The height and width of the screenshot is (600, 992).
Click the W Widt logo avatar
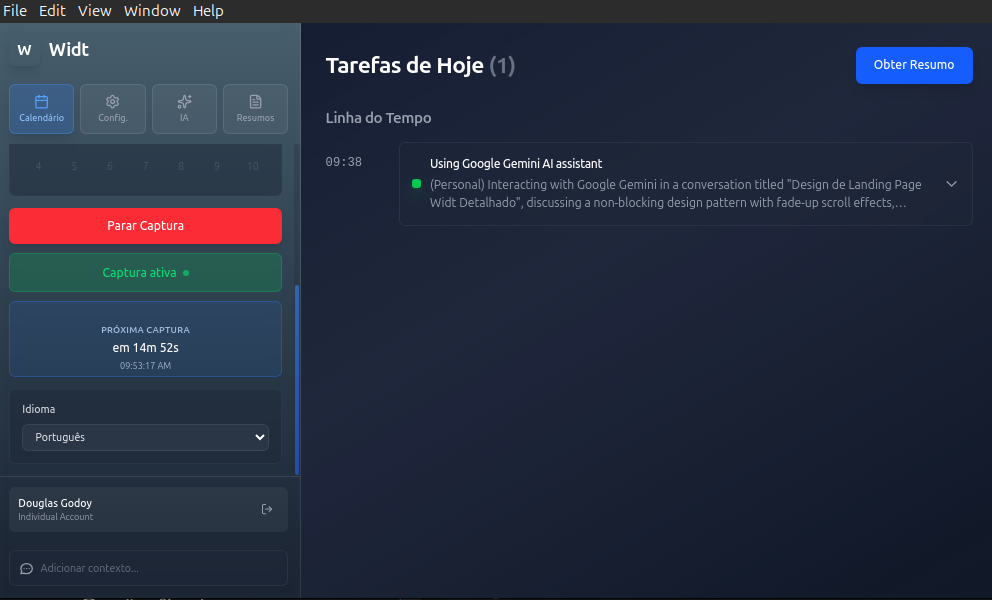click(x=23, y=49)
